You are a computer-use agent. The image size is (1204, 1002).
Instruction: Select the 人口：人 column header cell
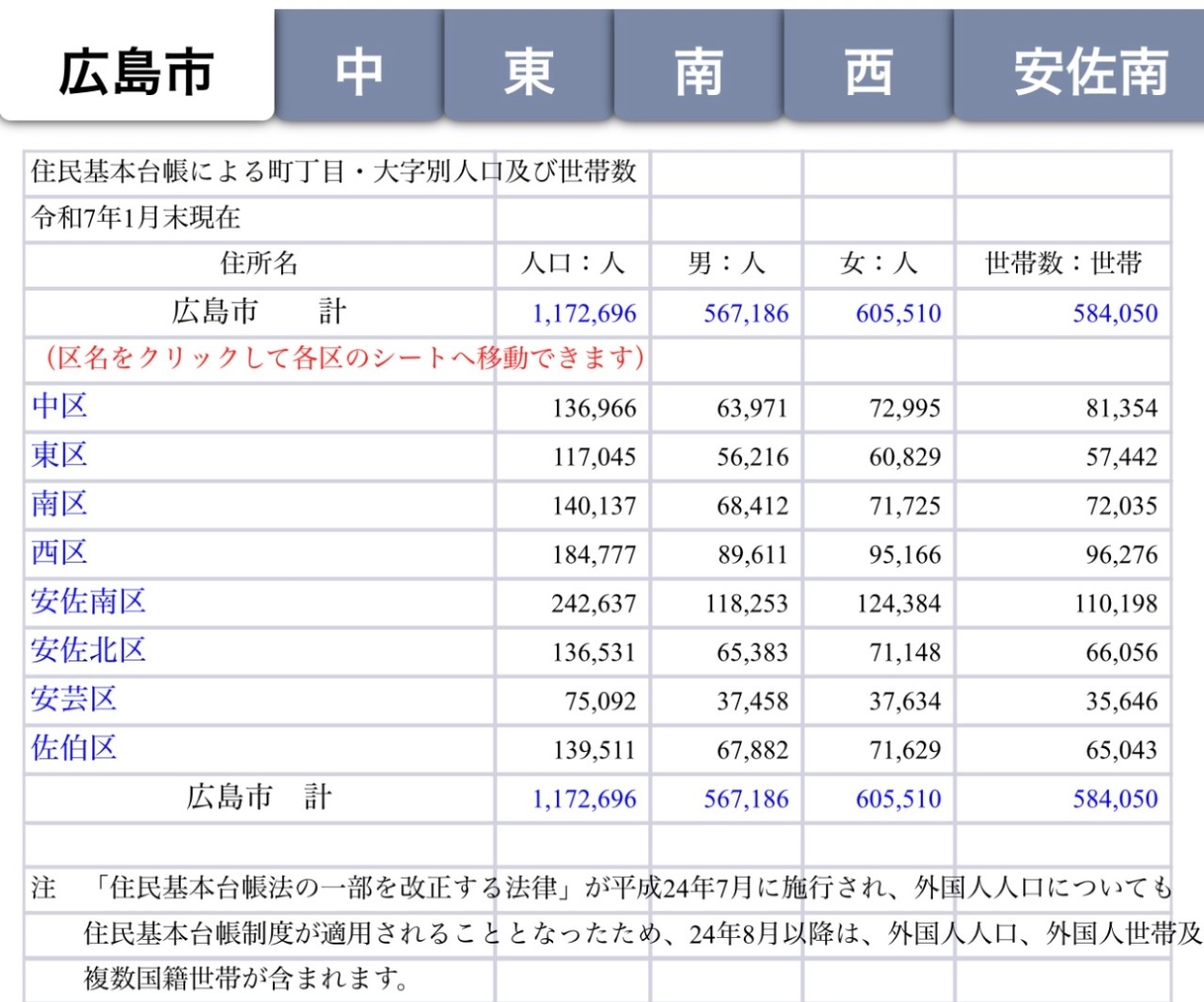tap(573, 264)
